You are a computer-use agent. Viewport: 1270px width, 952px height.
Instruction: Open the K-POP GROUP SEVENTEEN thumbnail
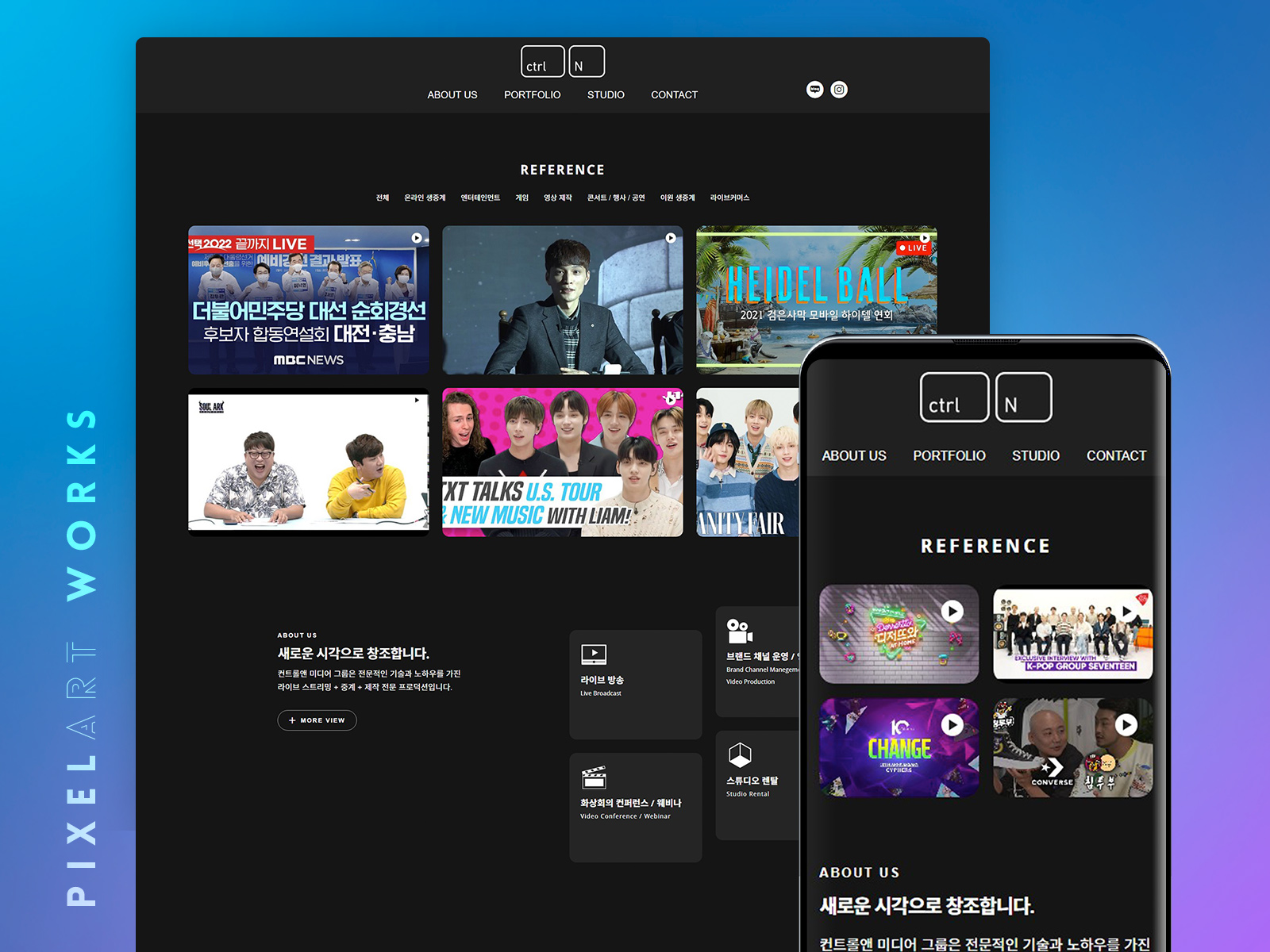[1072, 633]
